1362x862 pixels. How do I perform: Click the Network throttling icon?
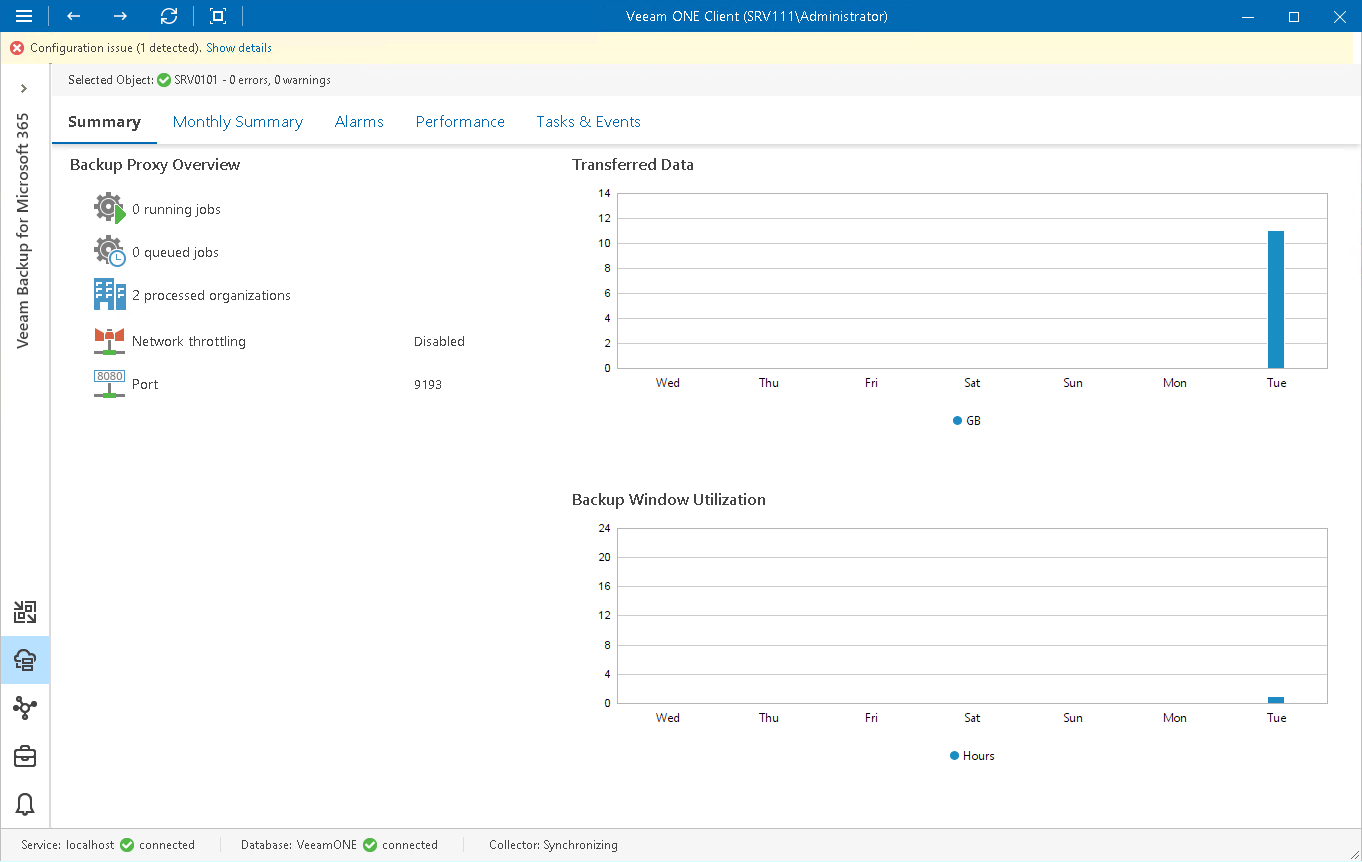pyautogui.click(x=109, y=341)
